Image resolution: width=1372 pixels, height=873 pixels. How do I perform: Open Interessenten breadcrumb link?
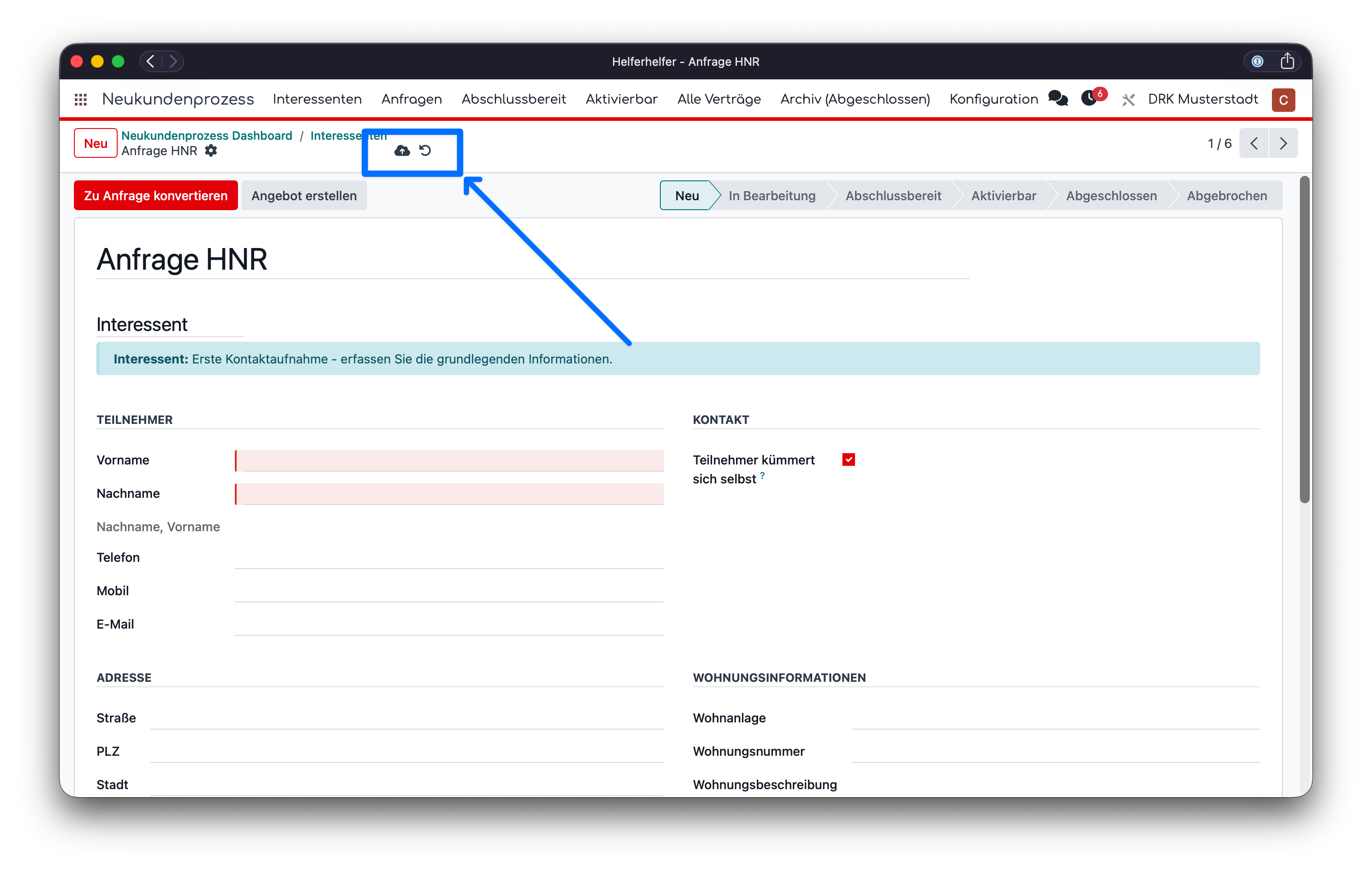pyautogui.click(x=349, y=136)
